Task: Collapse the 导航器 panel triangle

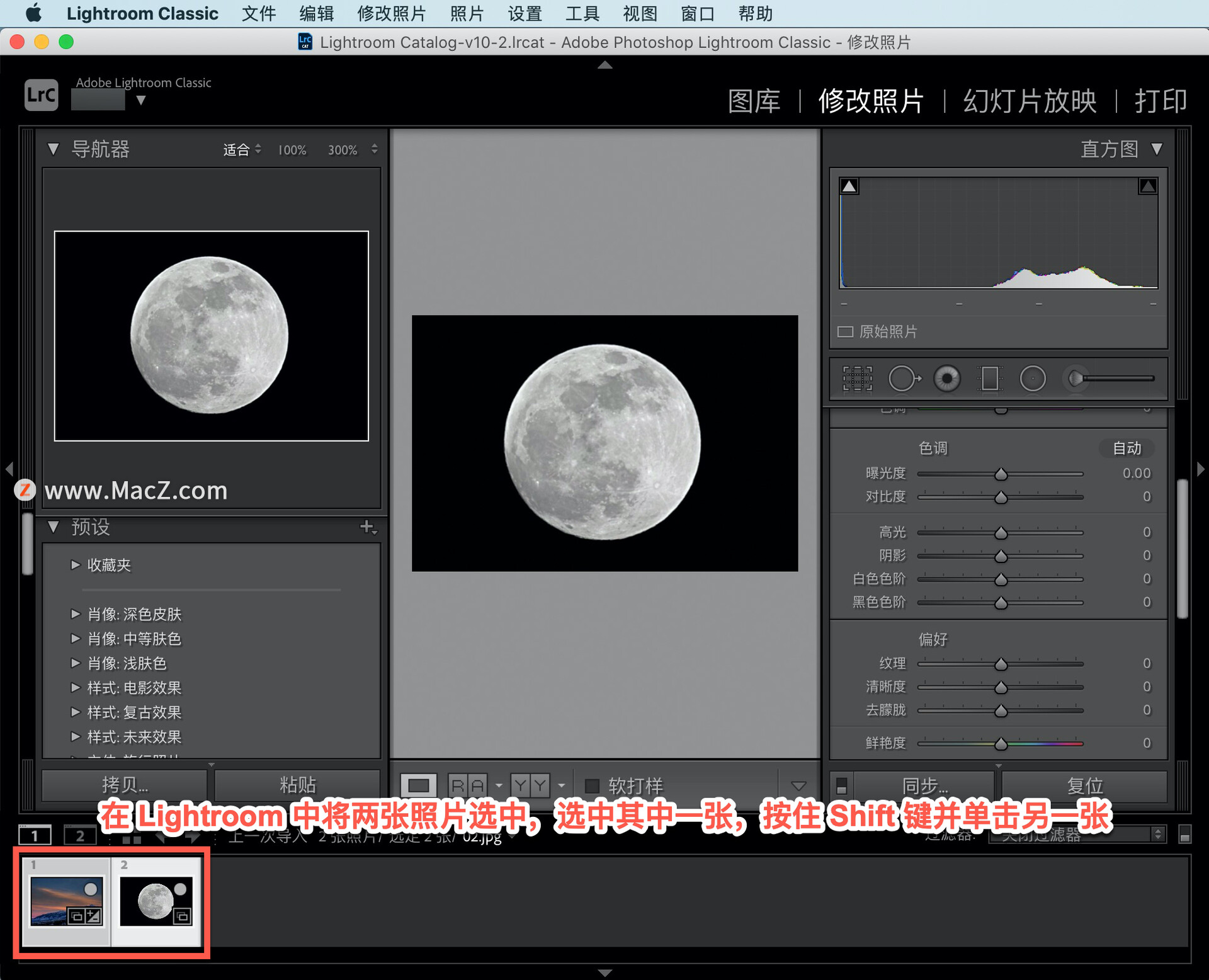Action: click(x=54, y=149)
